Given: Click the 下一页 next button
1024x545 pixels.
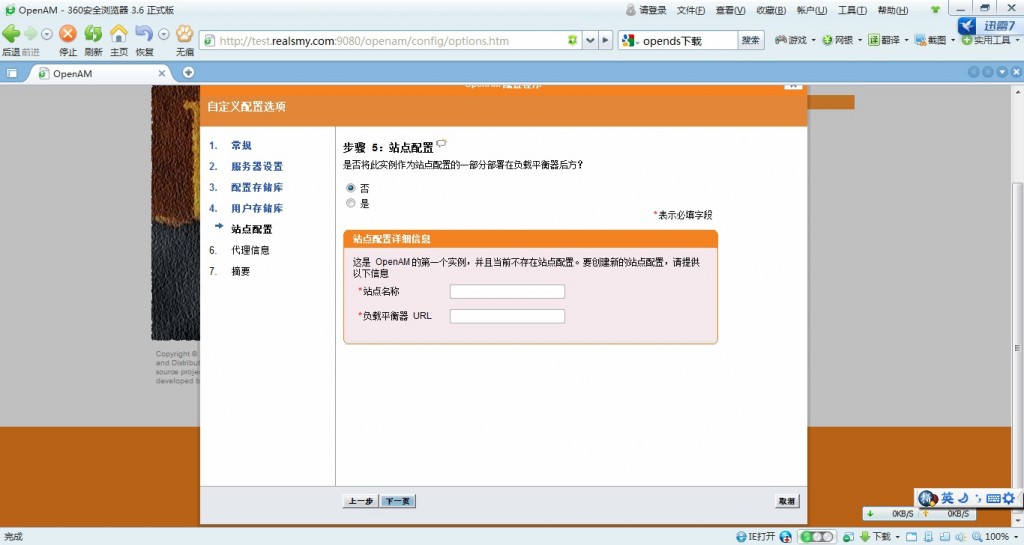Looking at the screenshot, I should 398,501.
